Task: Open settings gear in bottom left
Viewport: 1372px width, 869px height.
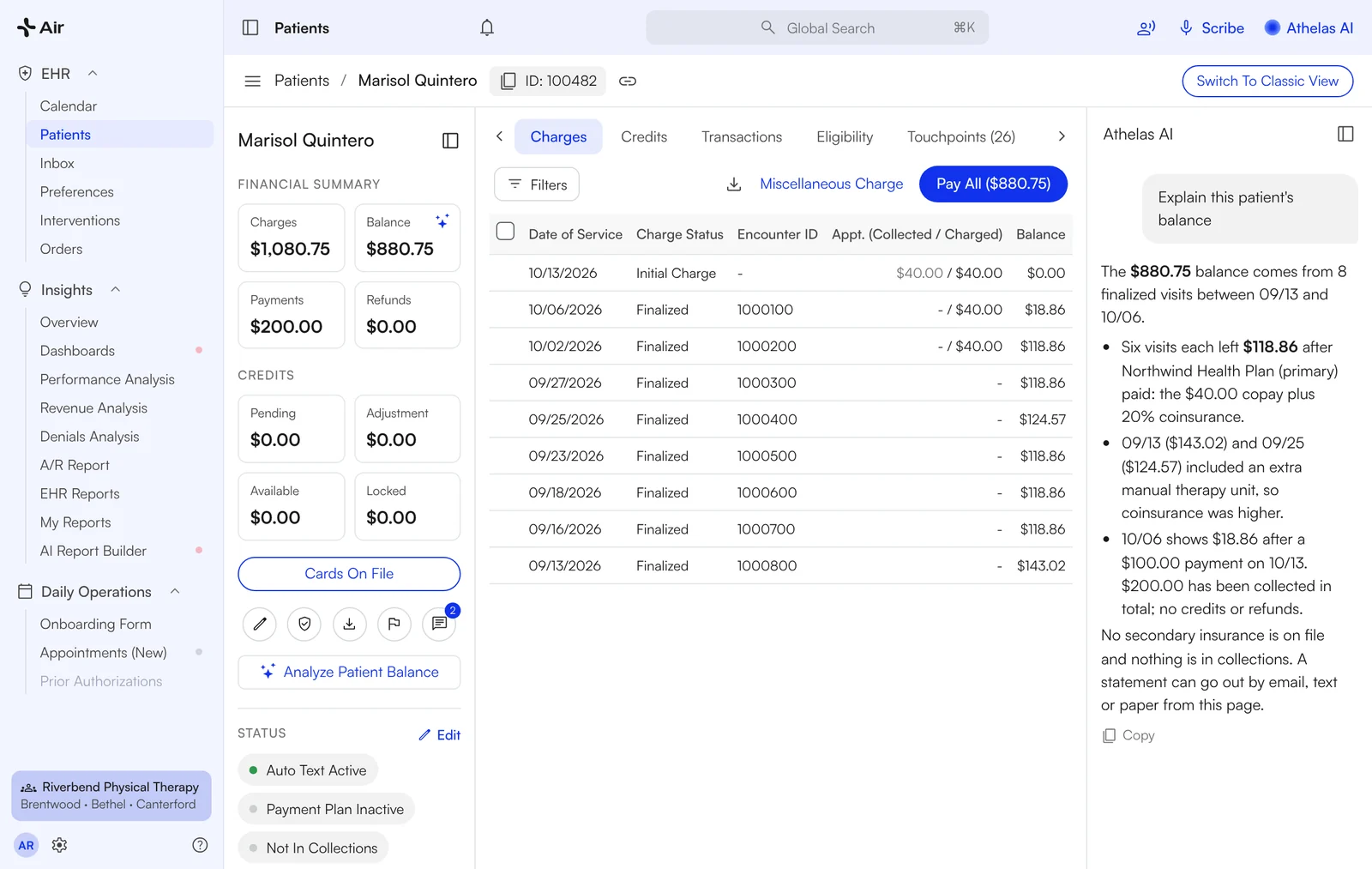Action: click(59, 845)
